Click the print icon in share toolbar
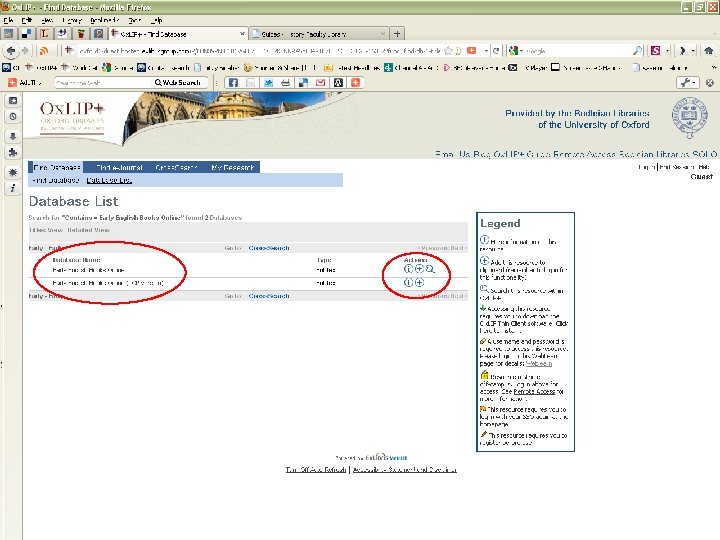Screen dimensions: 720x540 286,83
